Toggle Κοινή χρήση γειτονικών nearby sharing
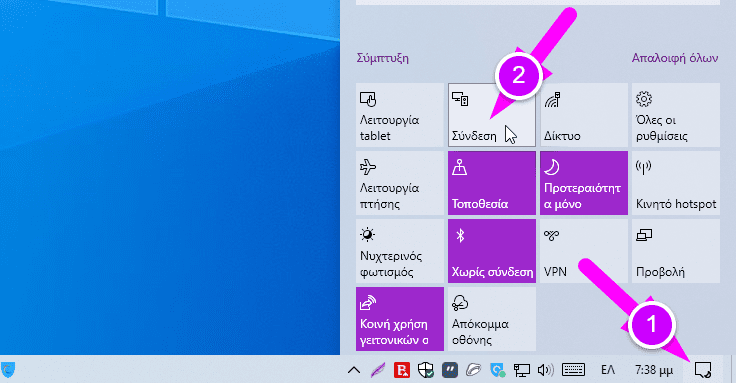The height and width of the screenshot is (383, 736). pos(400,319)
